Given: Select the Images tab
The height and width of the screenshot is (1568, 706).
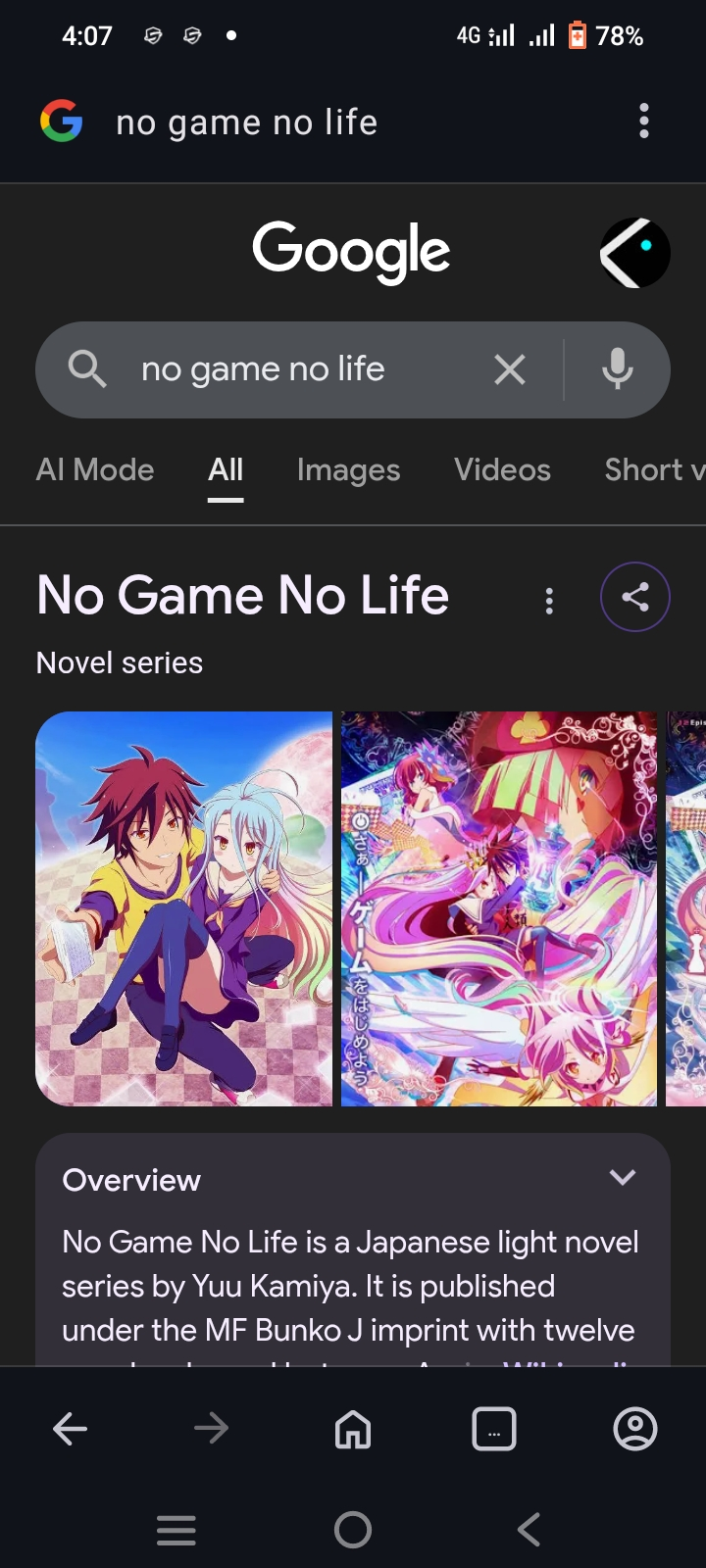Looking at the screenshot, I should click(x=348, y=470).
